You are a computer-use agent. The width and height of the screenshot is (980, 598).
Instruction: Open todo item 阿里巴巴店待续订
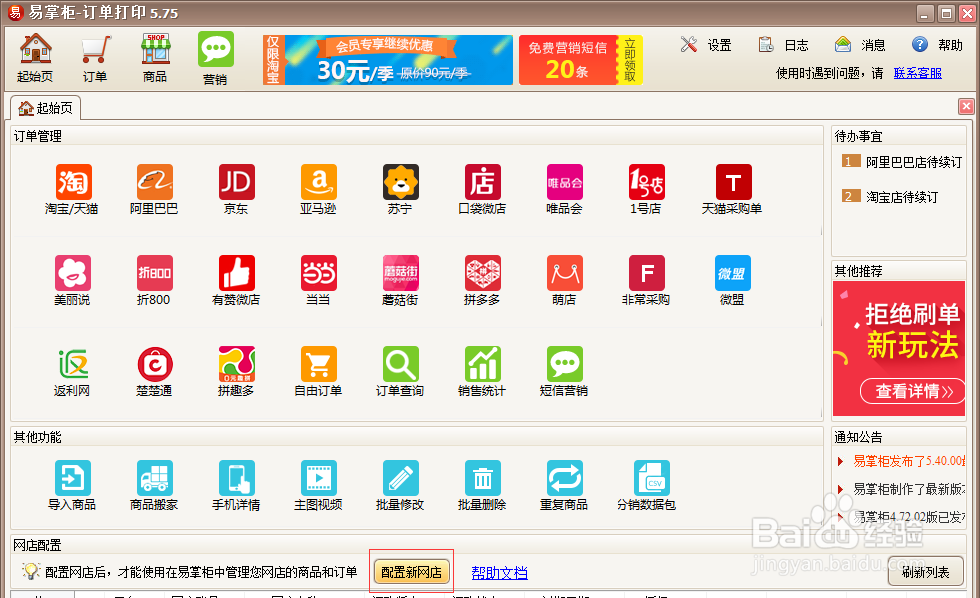[902, 162]
